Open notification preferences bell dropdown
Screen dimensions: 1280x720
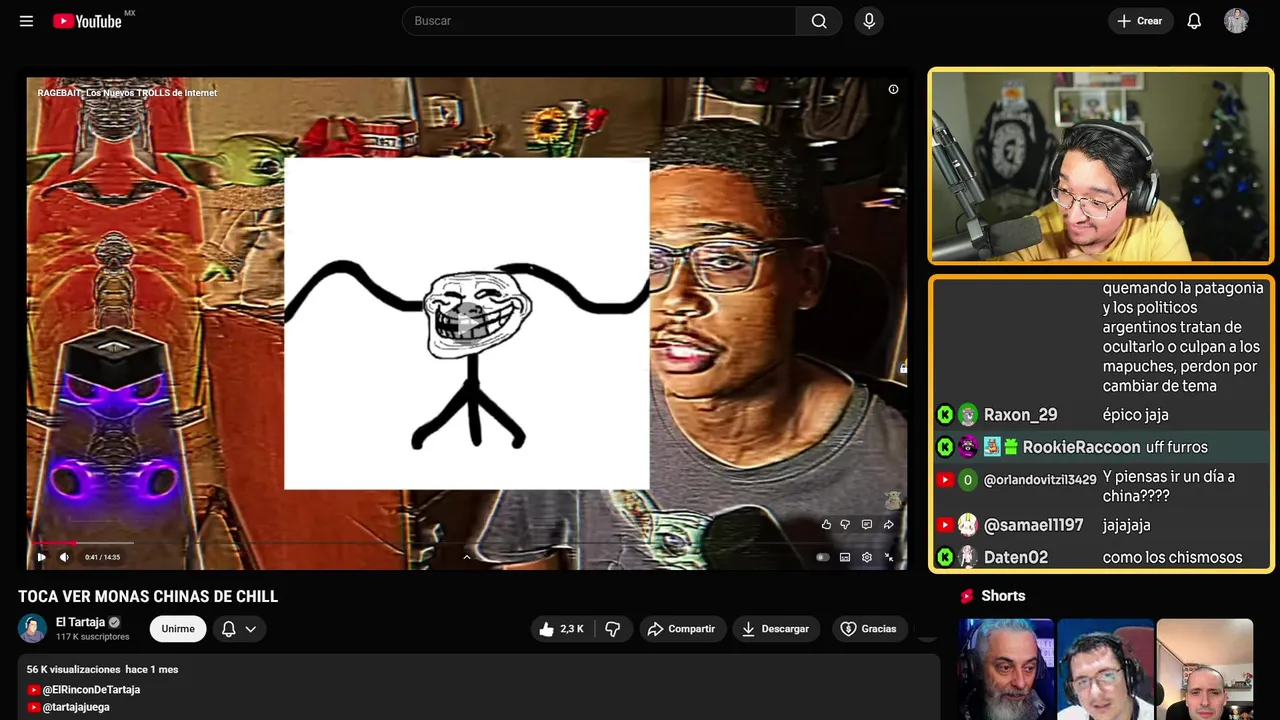tap(239, 629)
